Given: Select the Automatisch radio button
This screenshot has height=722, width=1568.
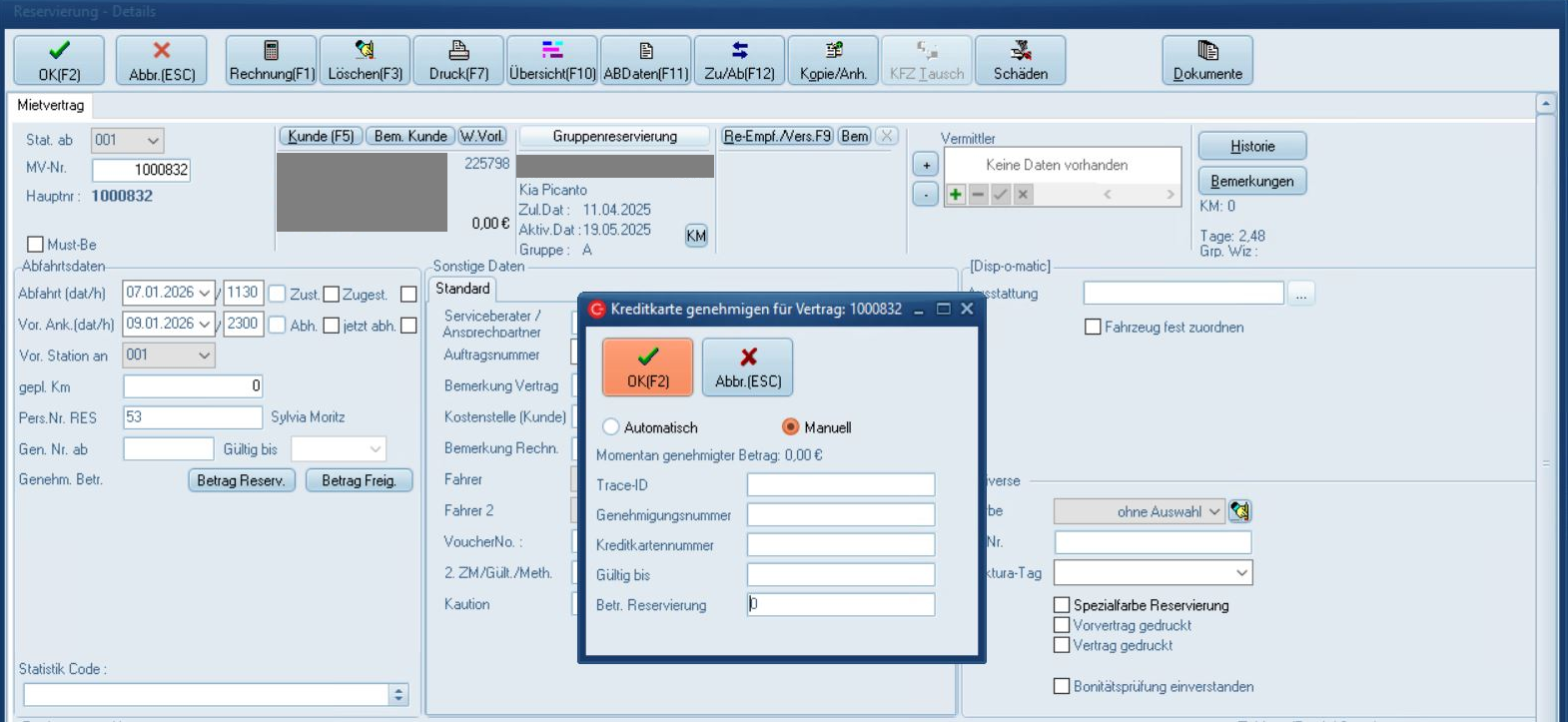Looking at the screenshot, I should [x=611, y=427].
